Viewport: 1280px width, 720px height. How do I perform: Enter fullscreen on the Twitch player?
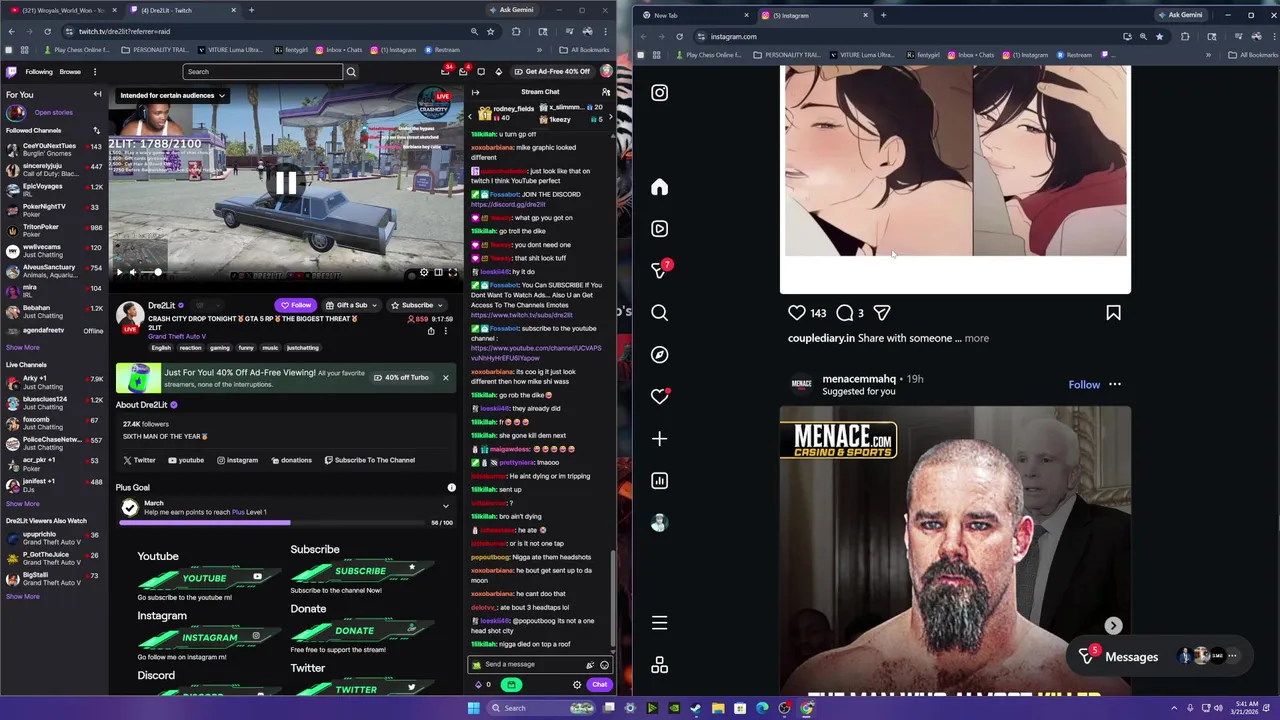click(x=452, y=272)
